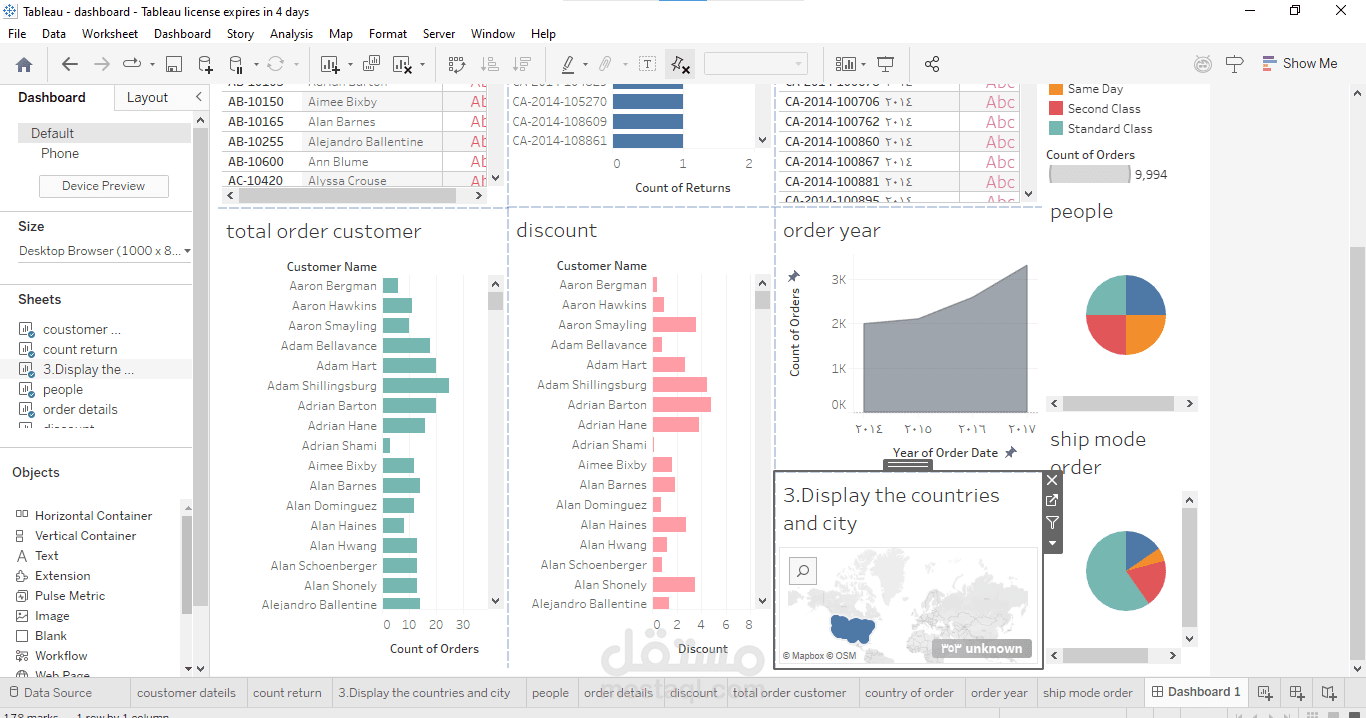Open the ship mode order sheet tab

tap(1088, 692)
